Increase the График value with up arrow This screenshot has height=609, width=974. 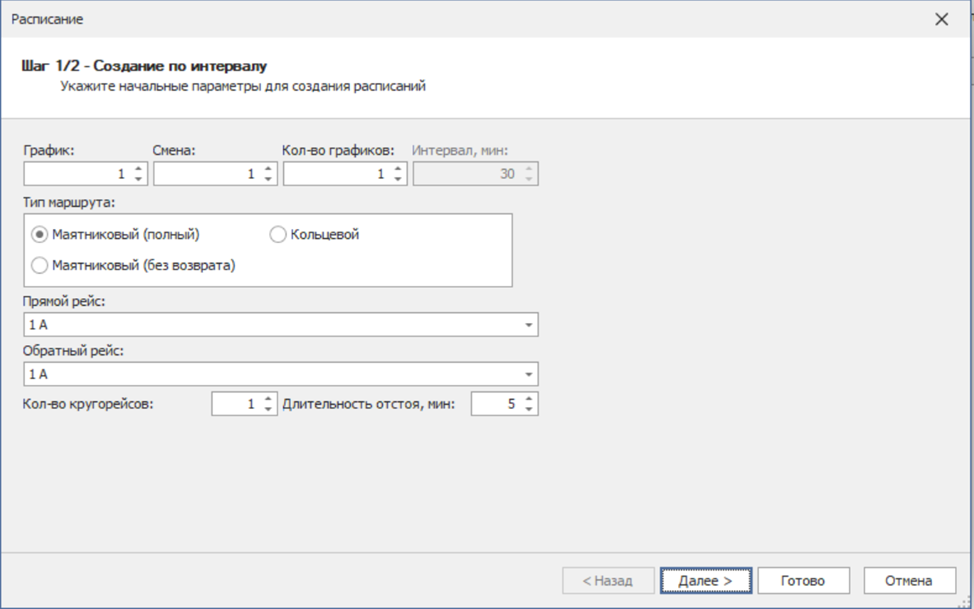tap(138, 168)
